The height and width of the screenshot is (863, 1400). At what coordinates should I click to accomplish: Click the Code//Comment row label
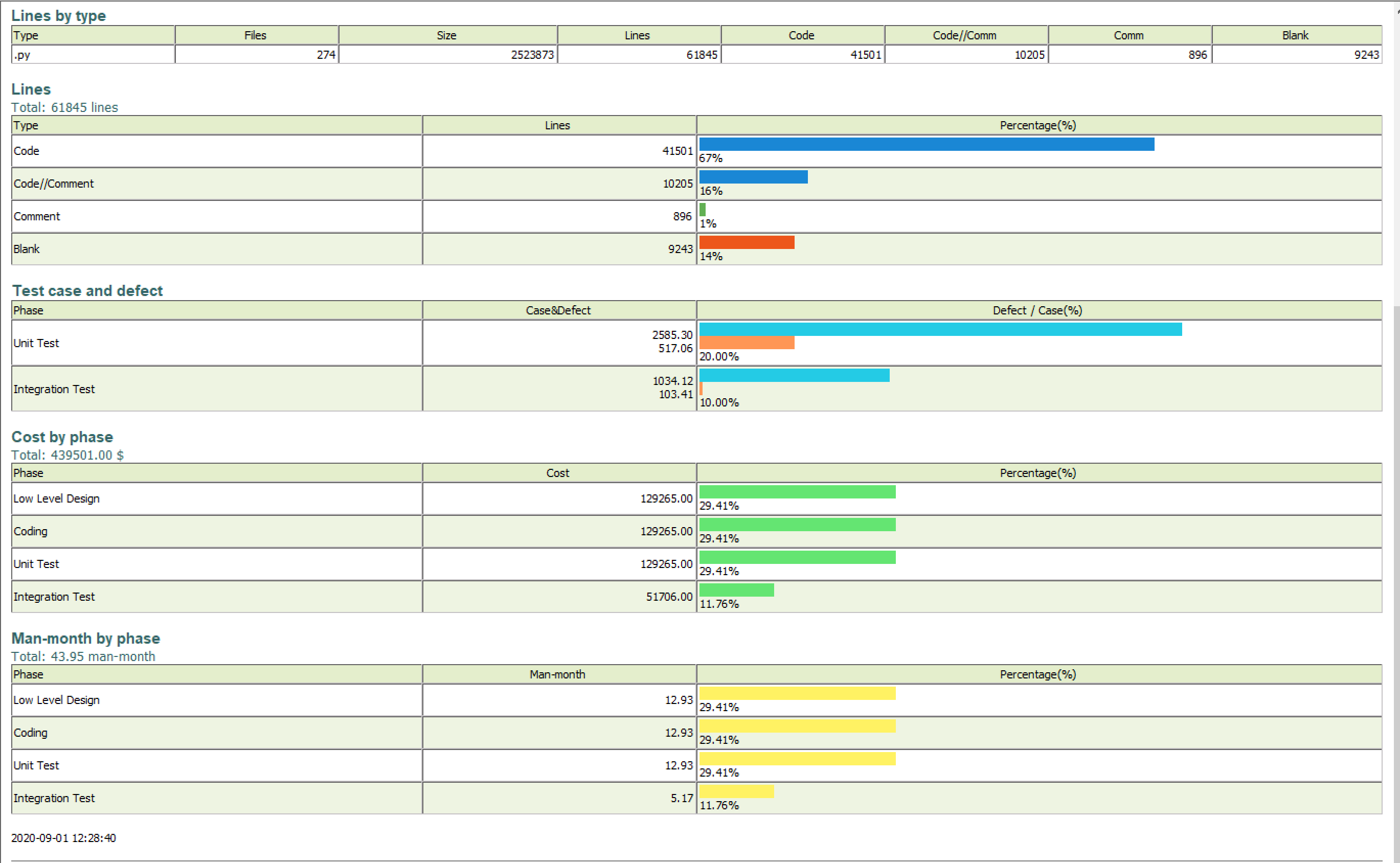coord(54,184)
